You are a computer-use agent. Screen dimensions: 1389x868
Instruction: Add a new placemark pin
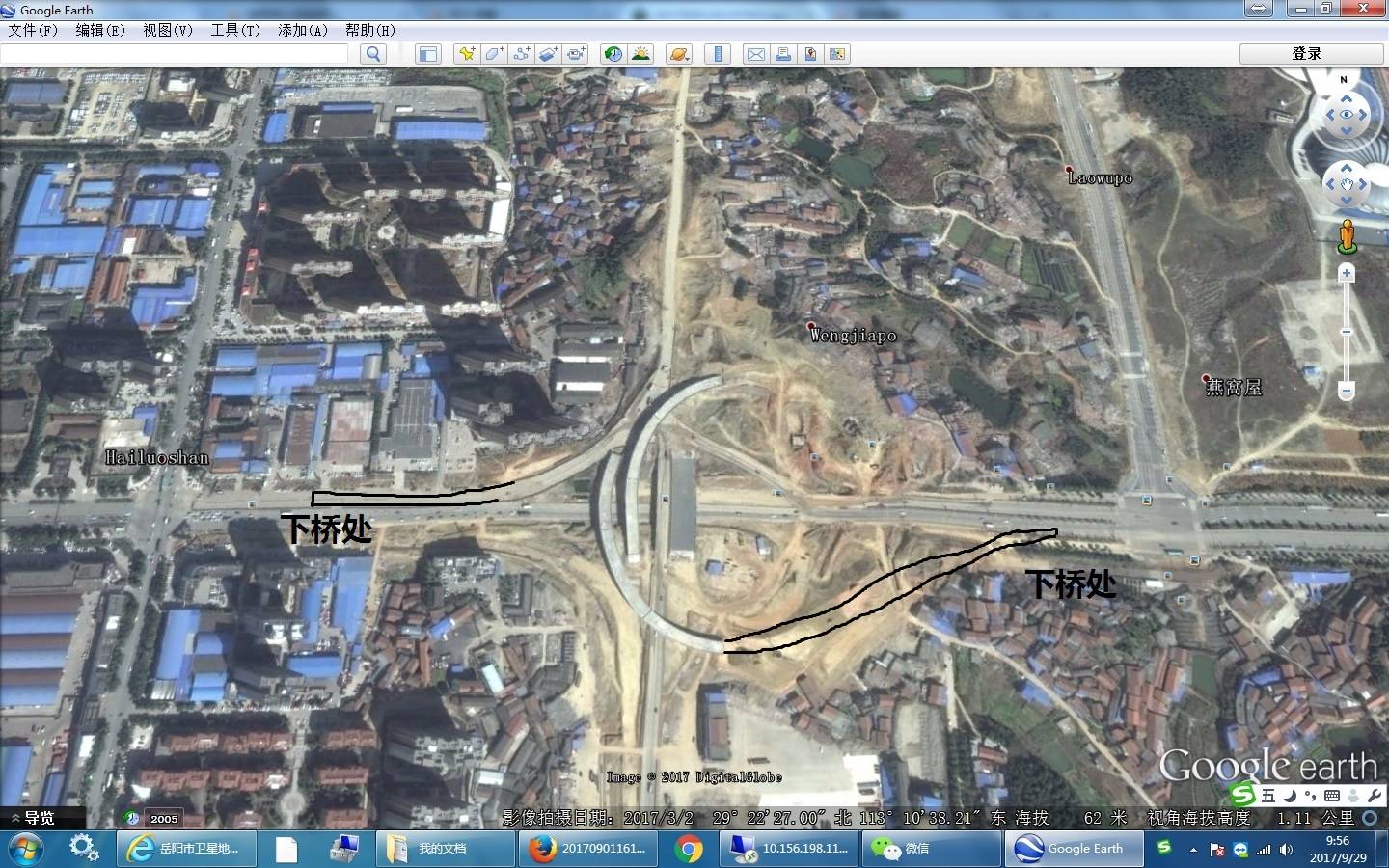(467, 54)
